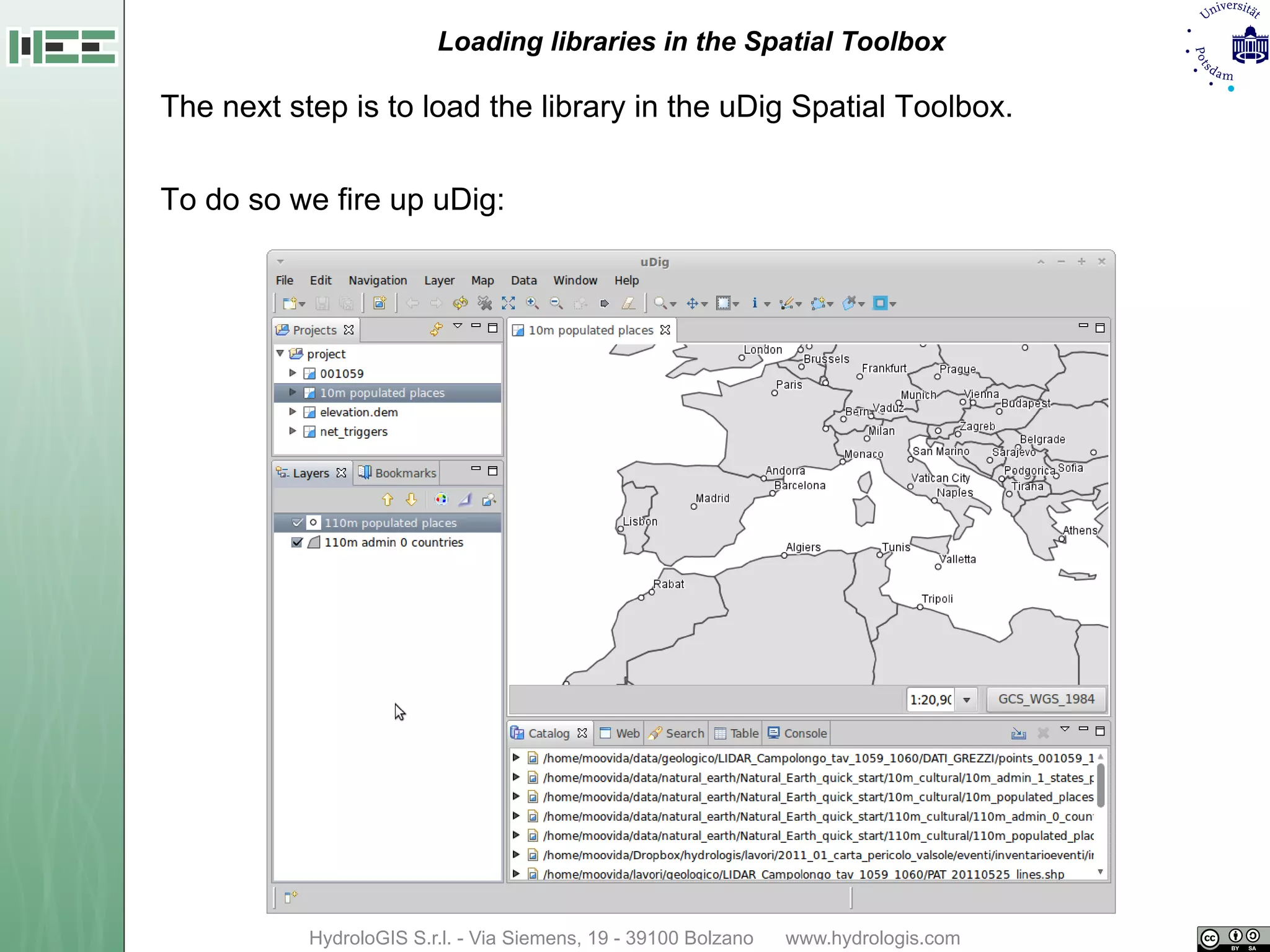Select the Edit geometry tool

(786, 303)
